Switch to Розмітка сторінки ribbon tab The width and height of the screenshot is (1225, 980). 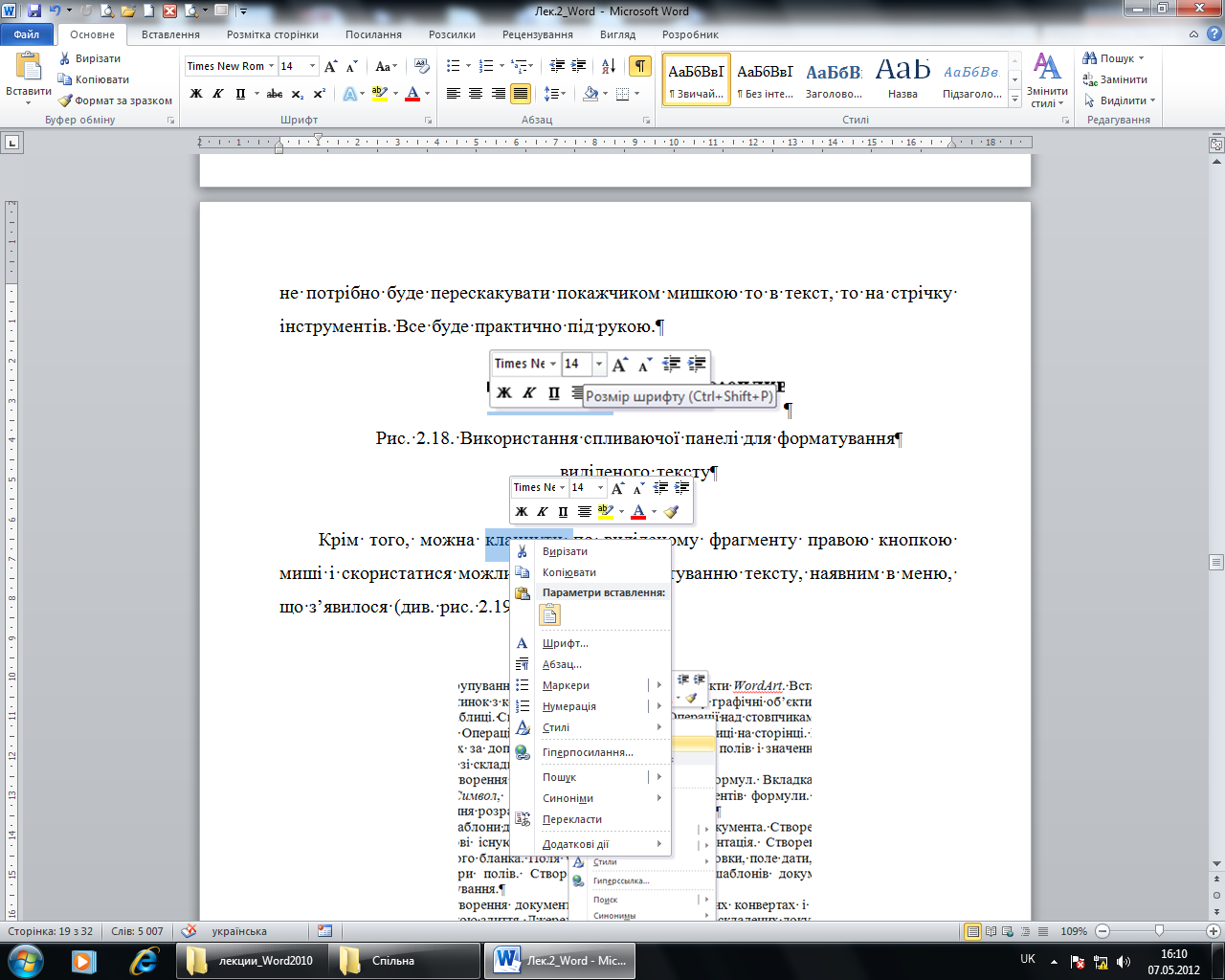click(x=273, y=34)
